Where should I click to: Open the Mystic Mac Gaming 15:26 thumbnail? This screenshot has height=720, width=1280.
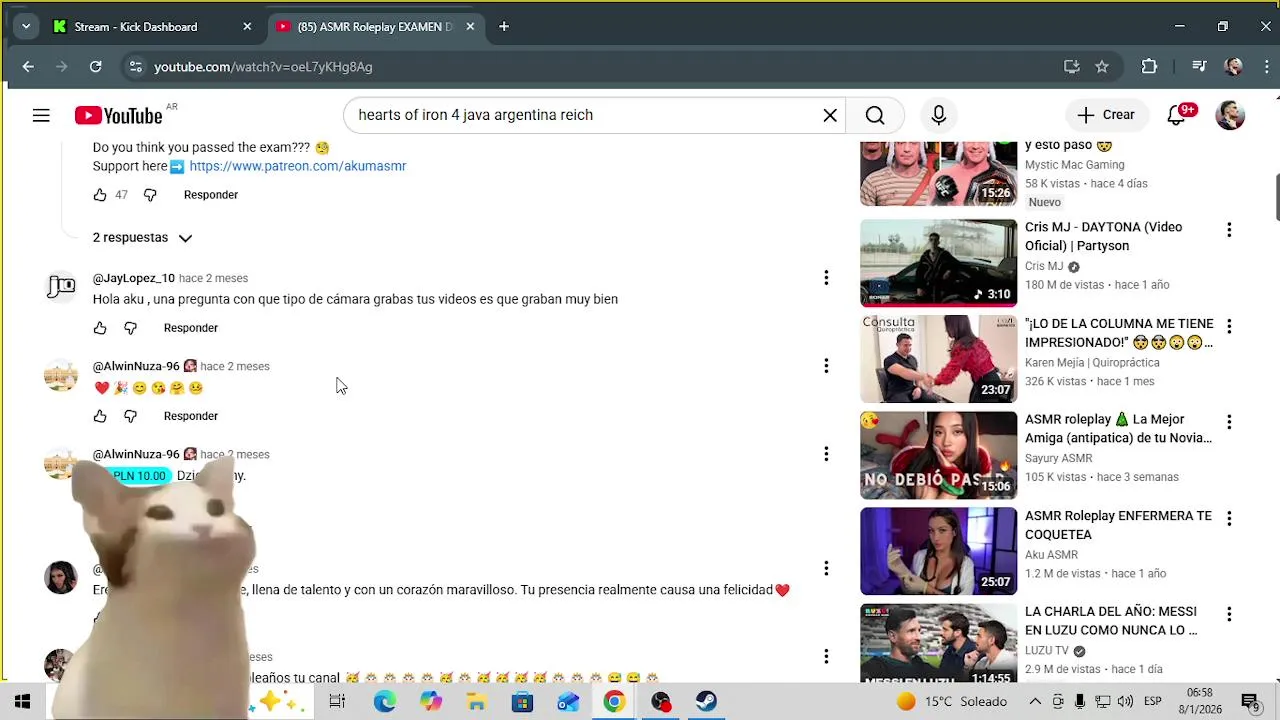[938, 173]
